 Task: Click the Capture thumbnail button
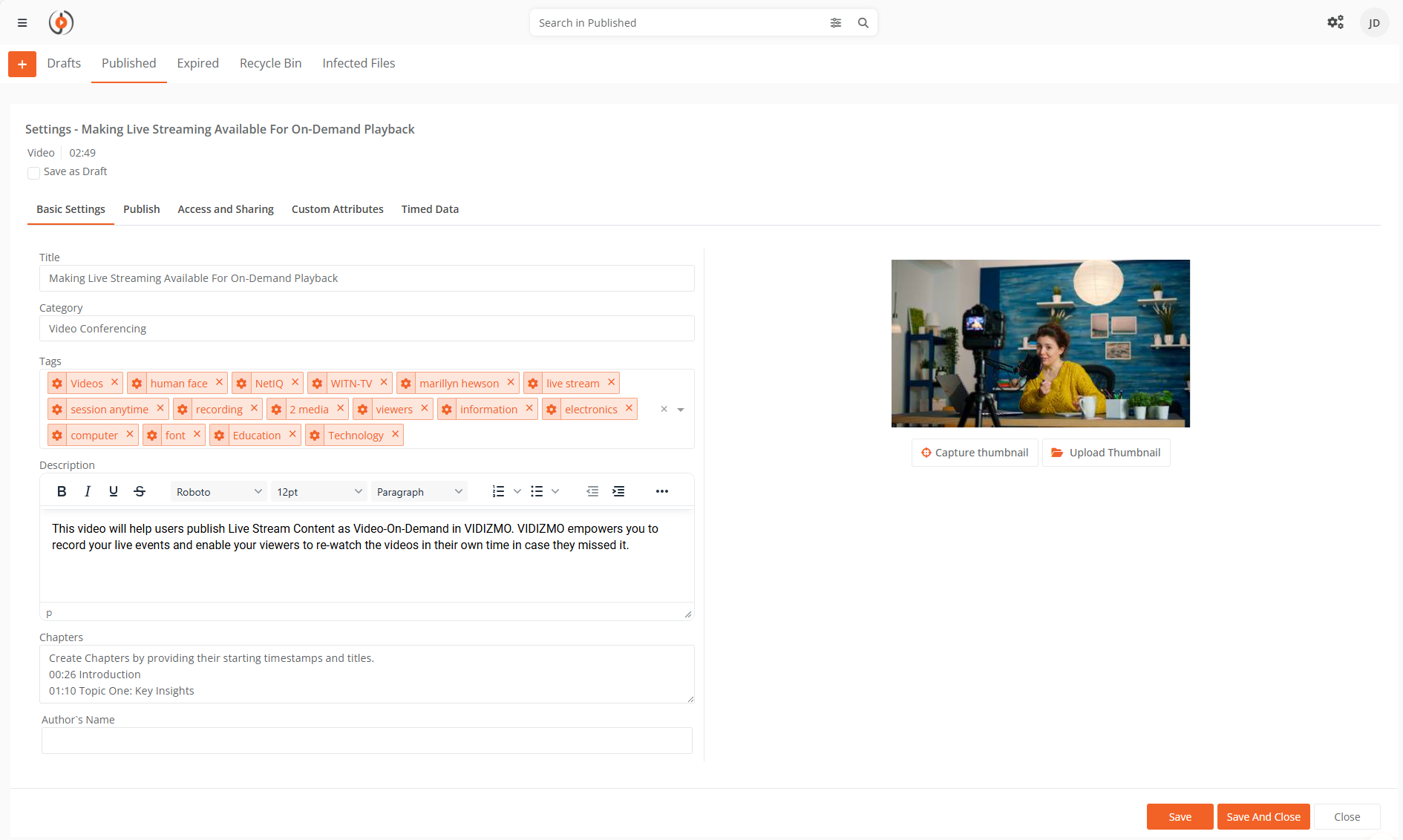point(974,453)
